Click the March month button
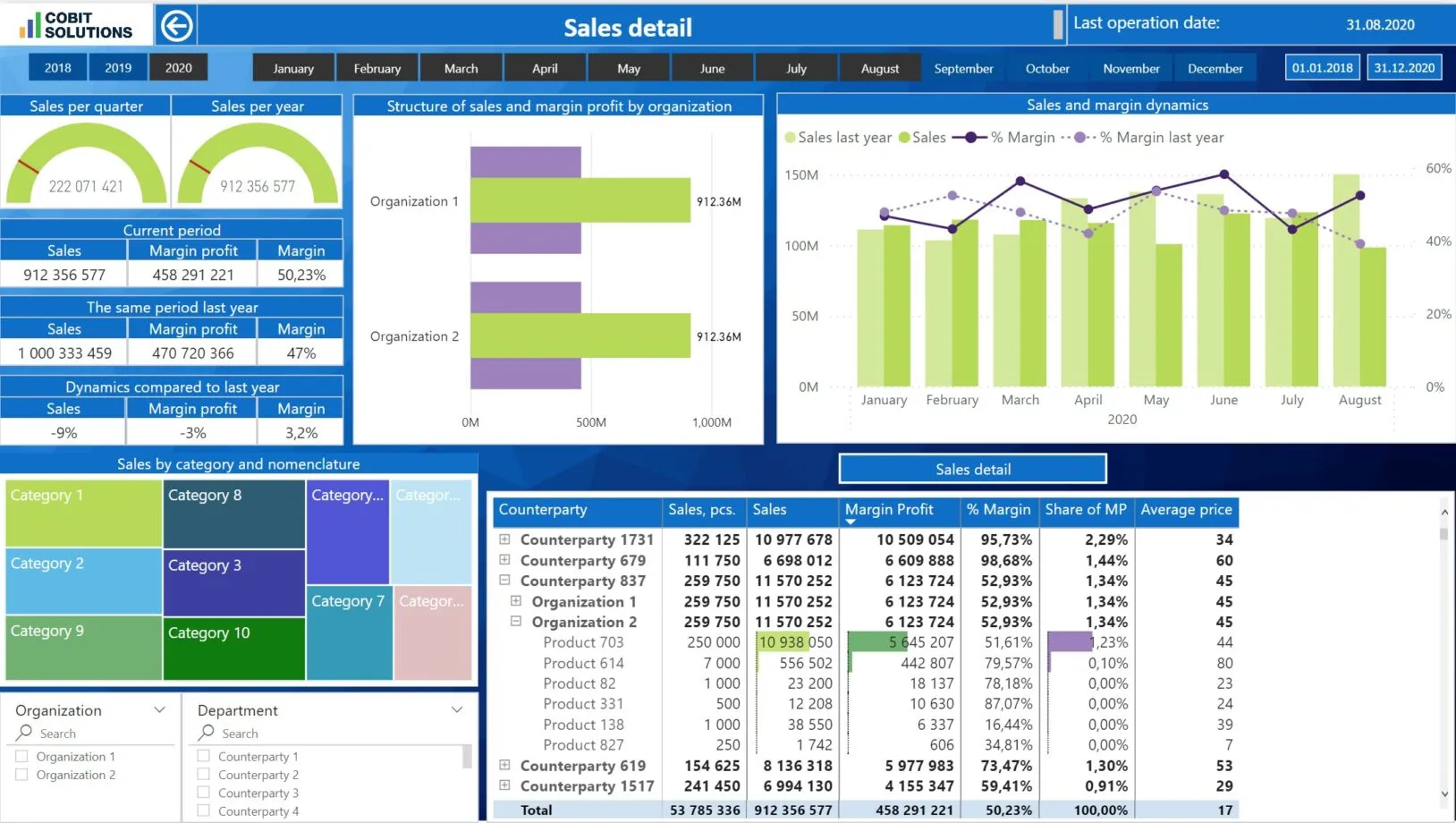The width and height of the screenshot is (1456, 823). [x=461, y=68]
